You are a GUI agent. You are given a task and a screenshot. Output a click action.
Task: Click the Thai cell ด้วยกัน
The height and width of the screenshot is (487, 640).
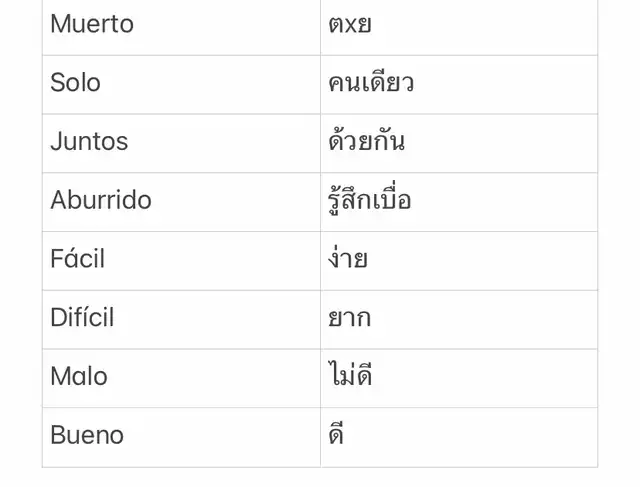tap(367, 142)
